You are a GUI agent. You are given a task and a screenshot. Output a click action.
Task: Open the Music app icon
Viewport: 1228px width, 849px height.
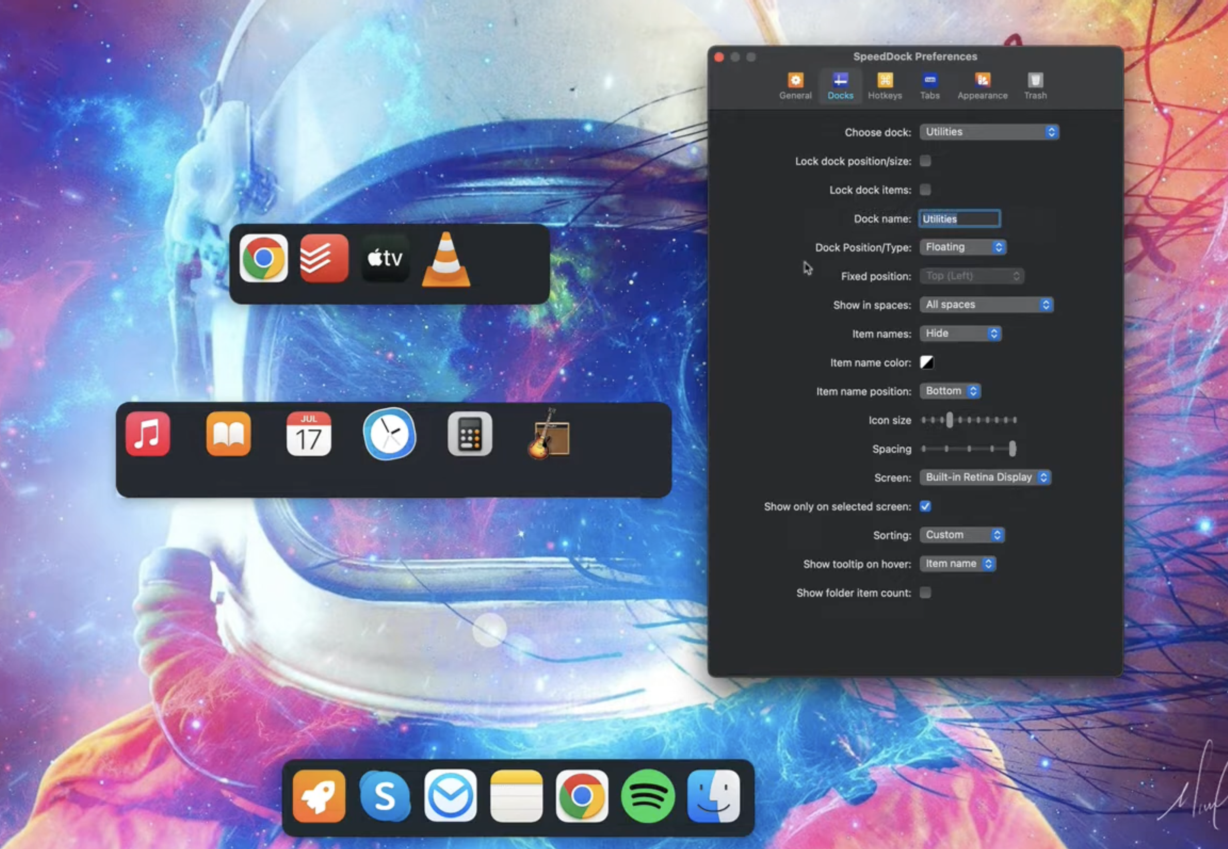tap(148, 435)
